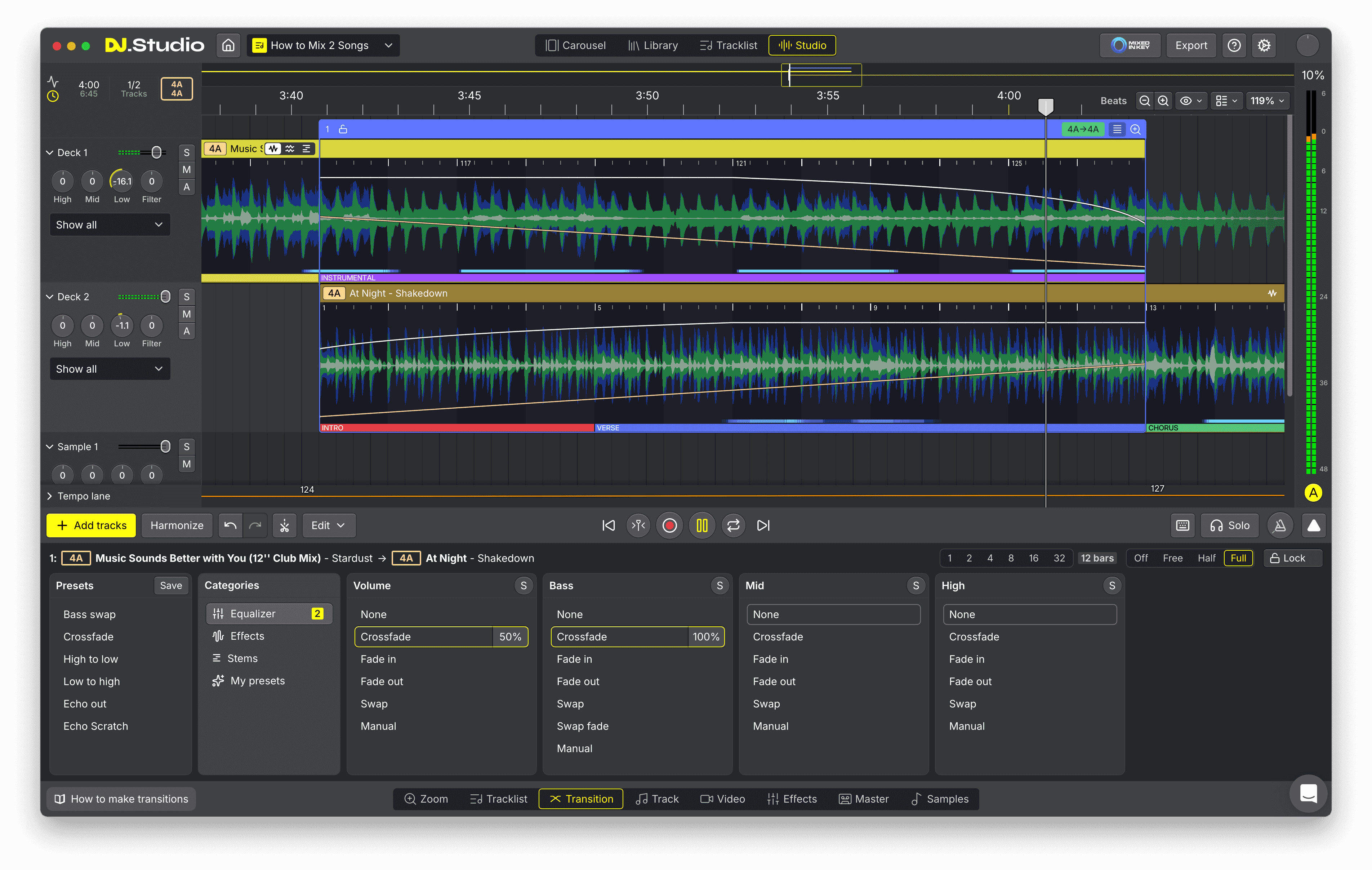1372x870 pixels.
Task: Open the Master bottom tab
Action: pyautogui.click(x=864, y=799)
